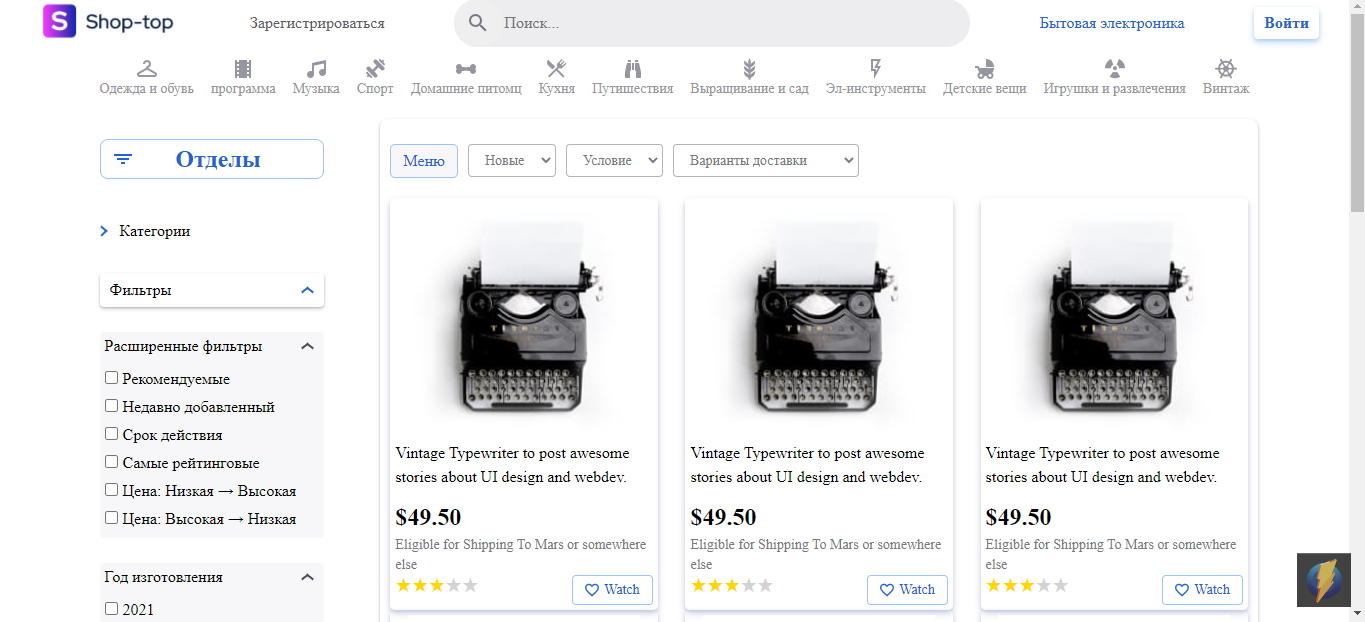Click Watch on the third typewriter card
This screenshot has width=1365, height=622.
click(1202, 590)
